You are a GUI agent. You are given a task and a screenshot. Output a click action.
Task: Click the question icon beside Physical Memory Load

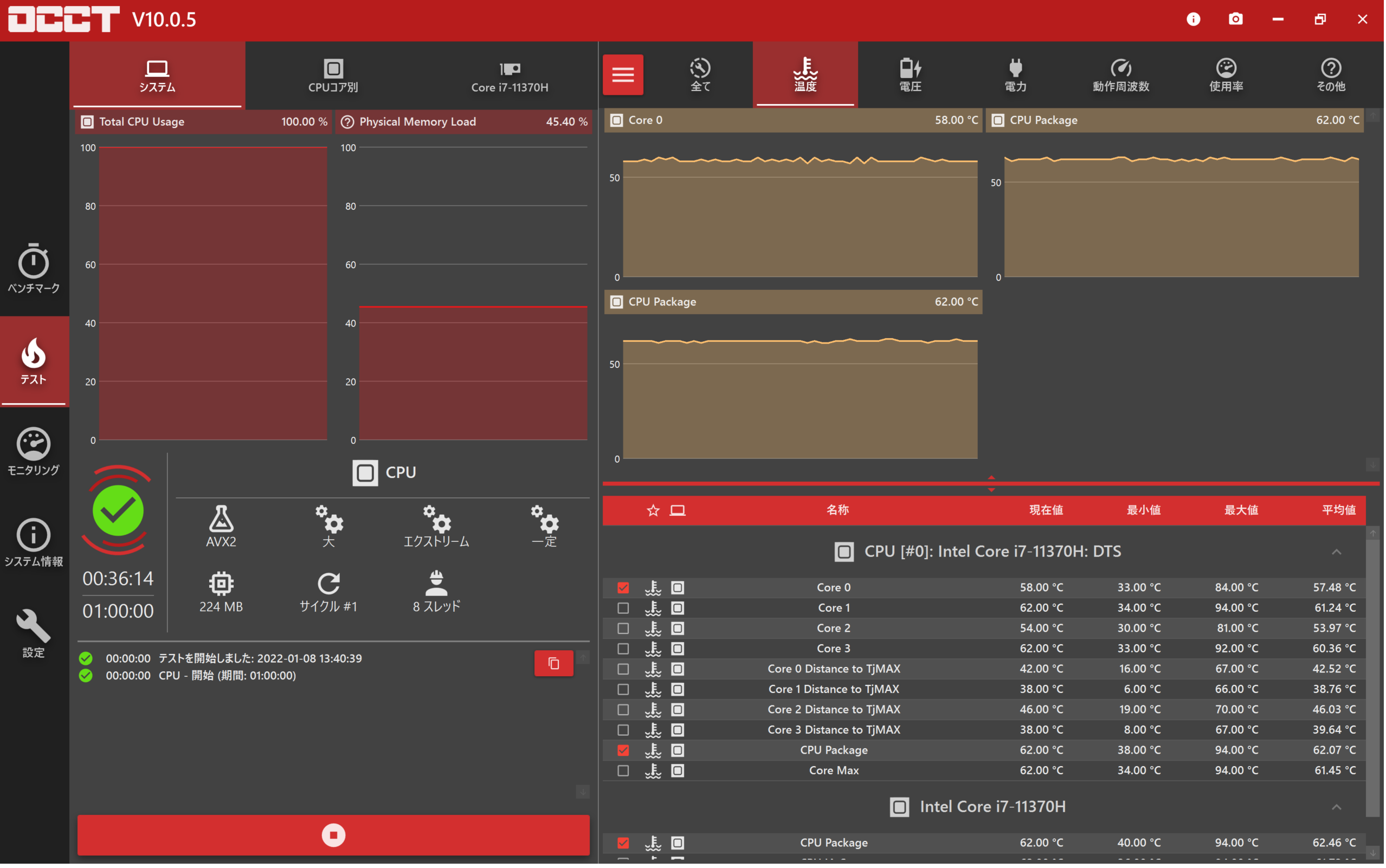click(348, 122)
